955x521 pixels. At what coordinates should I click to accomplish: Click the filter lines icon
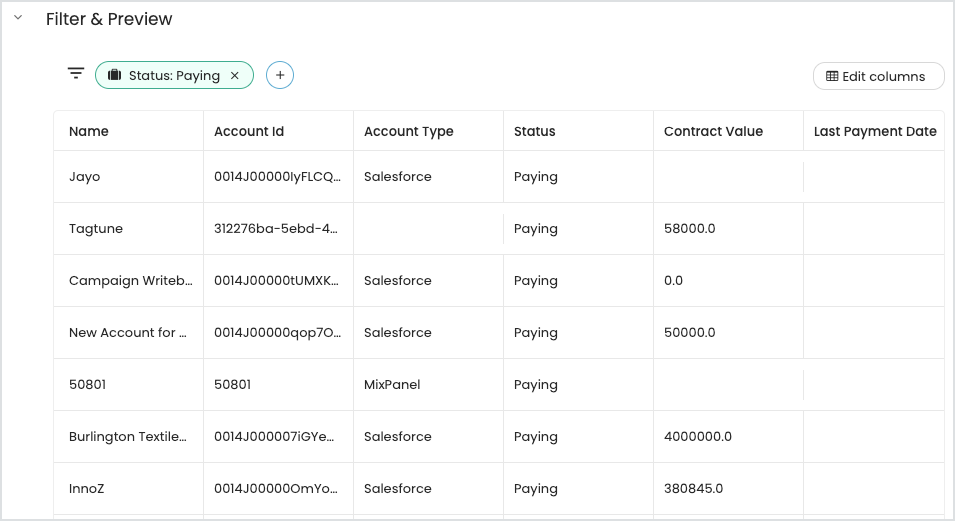pos(76,74)
